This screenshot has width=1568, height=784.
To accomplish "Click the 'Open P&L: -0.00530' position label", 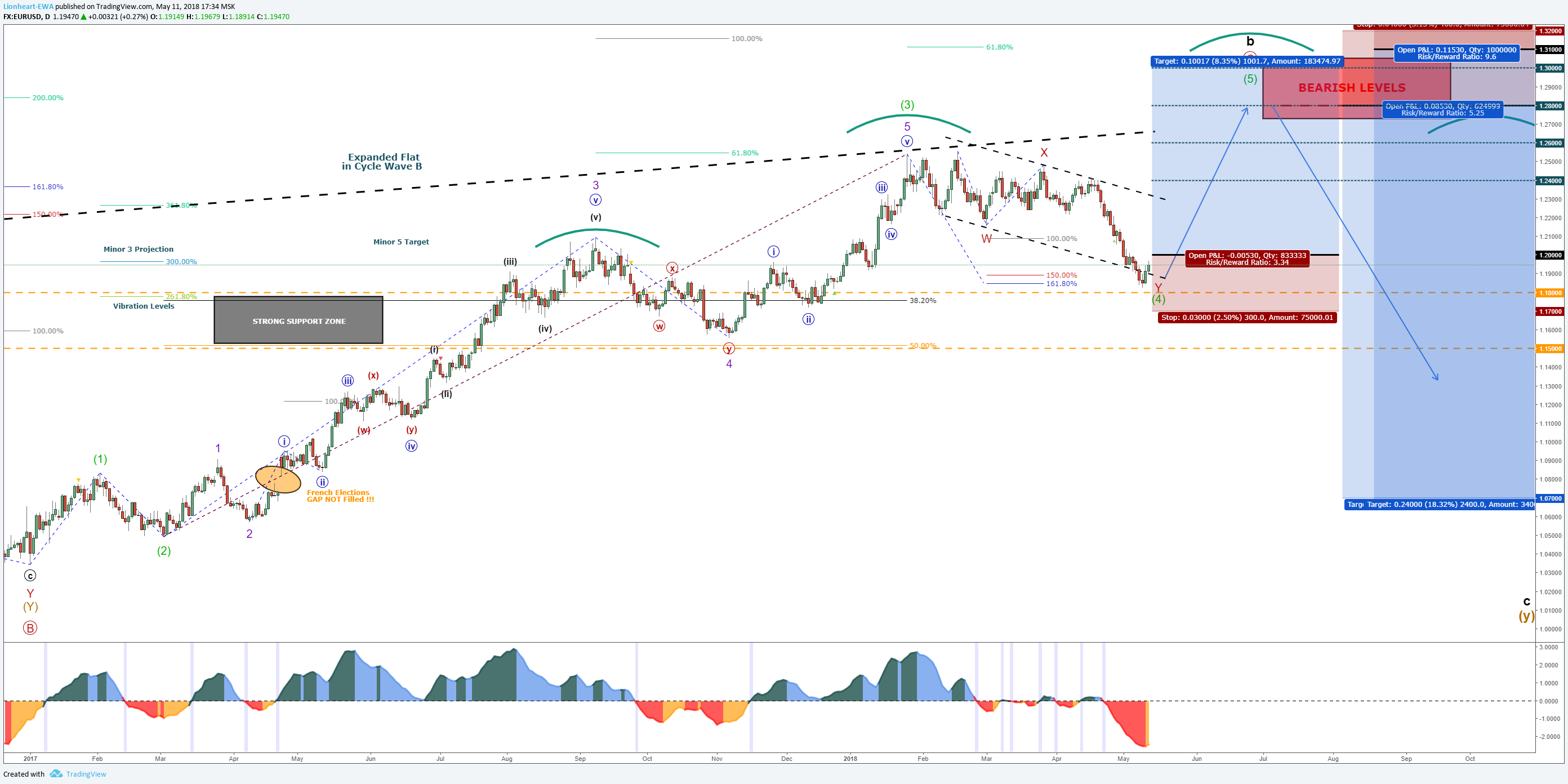I will tap(1247, 259).
